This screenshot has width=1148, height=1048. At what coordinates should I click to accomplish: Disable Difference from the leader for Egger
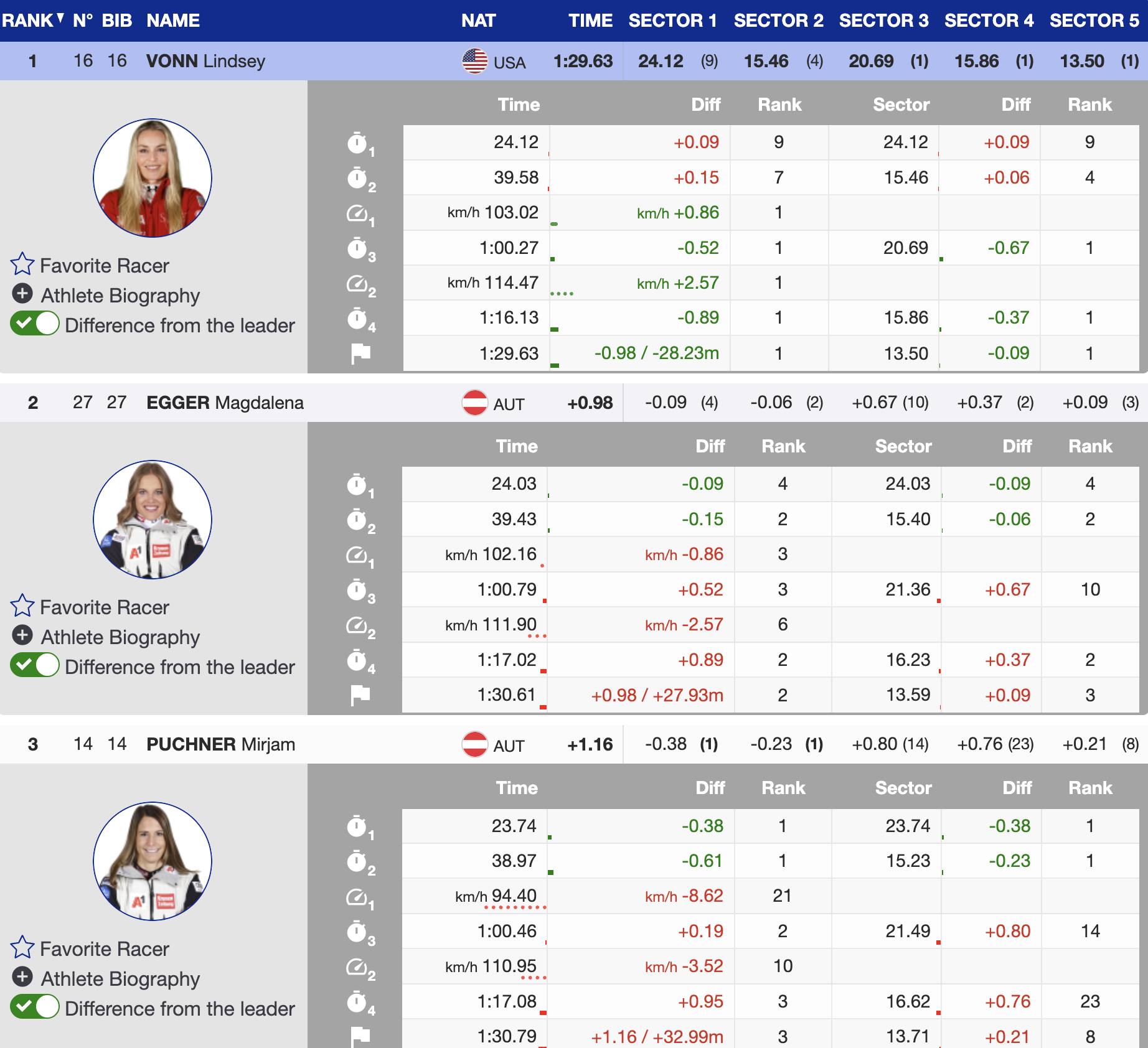pyautogui.click(x=35, y=666)
